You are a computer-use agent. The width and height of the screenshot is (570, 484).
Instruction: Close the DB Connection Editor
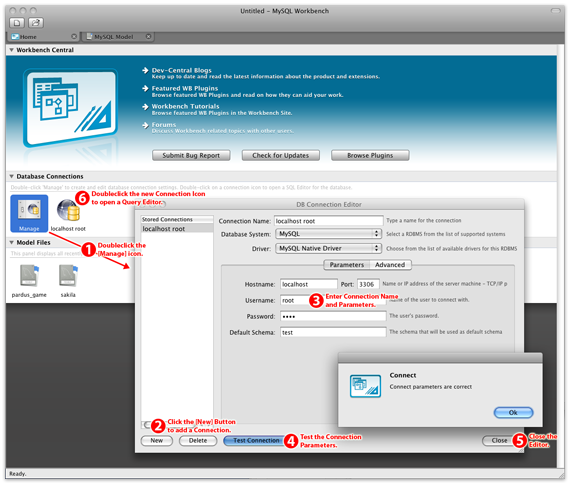(x=499, y=440)
